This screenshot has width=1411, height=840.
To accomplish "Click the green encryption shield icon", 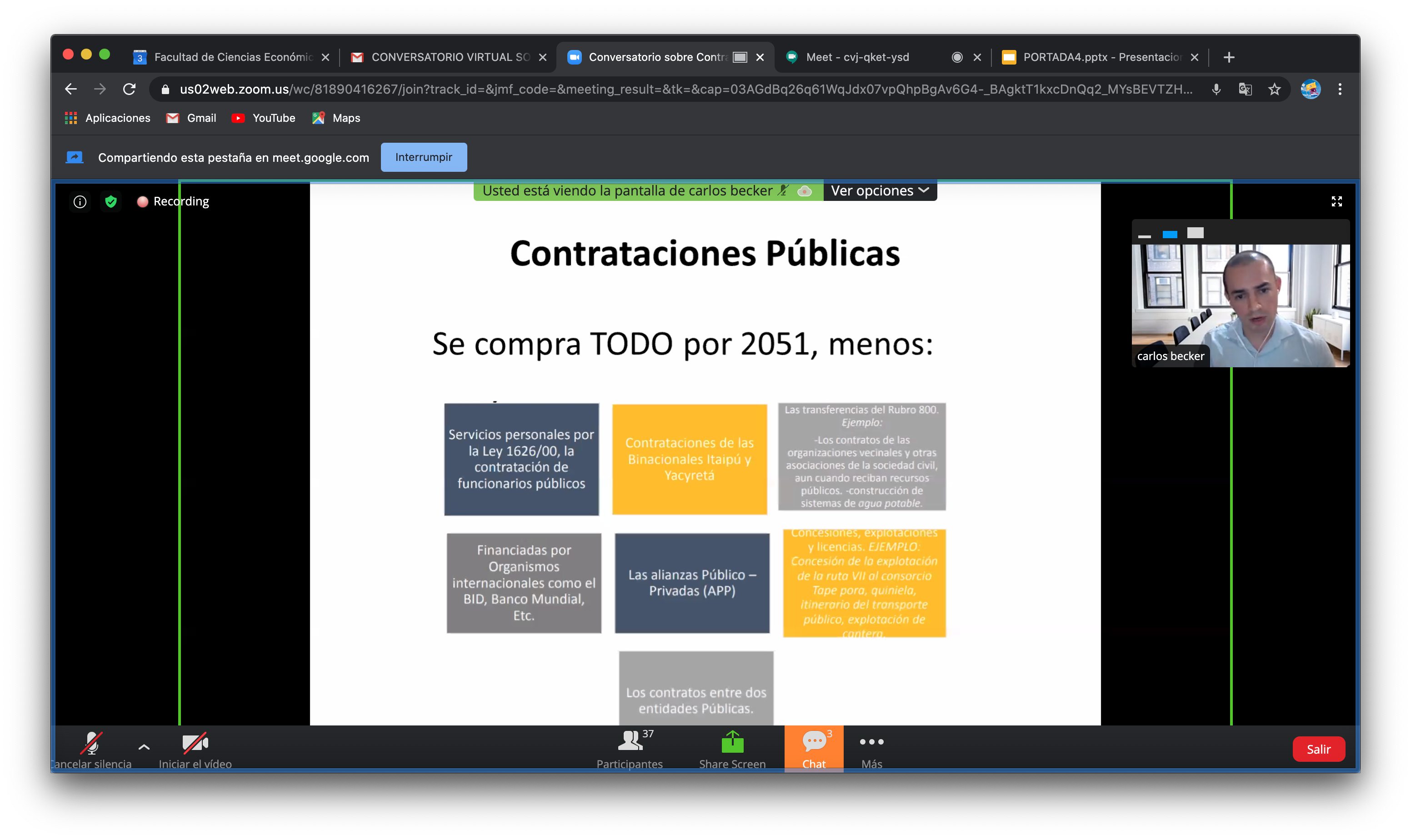I will click(x=111, y=201).
